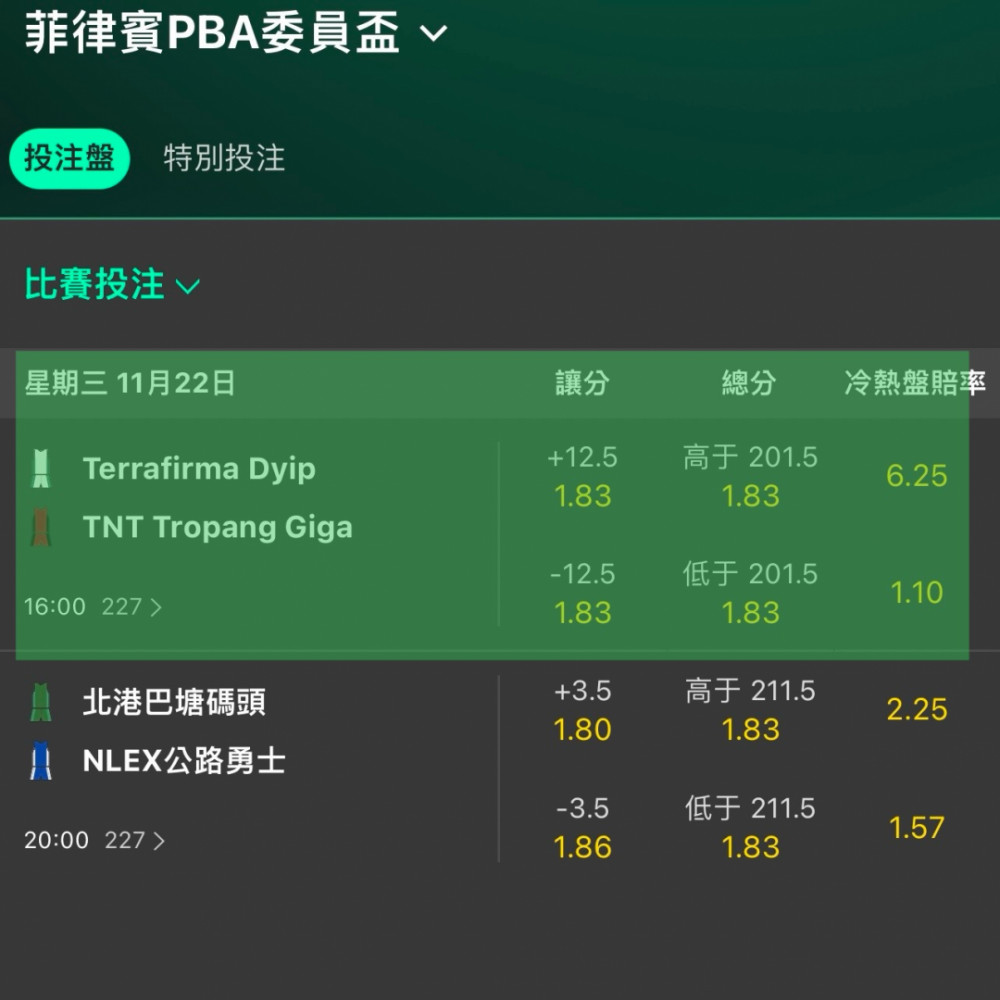
Task: Click the 冷熱盤賠率 column header
Action: pos(915,383)
